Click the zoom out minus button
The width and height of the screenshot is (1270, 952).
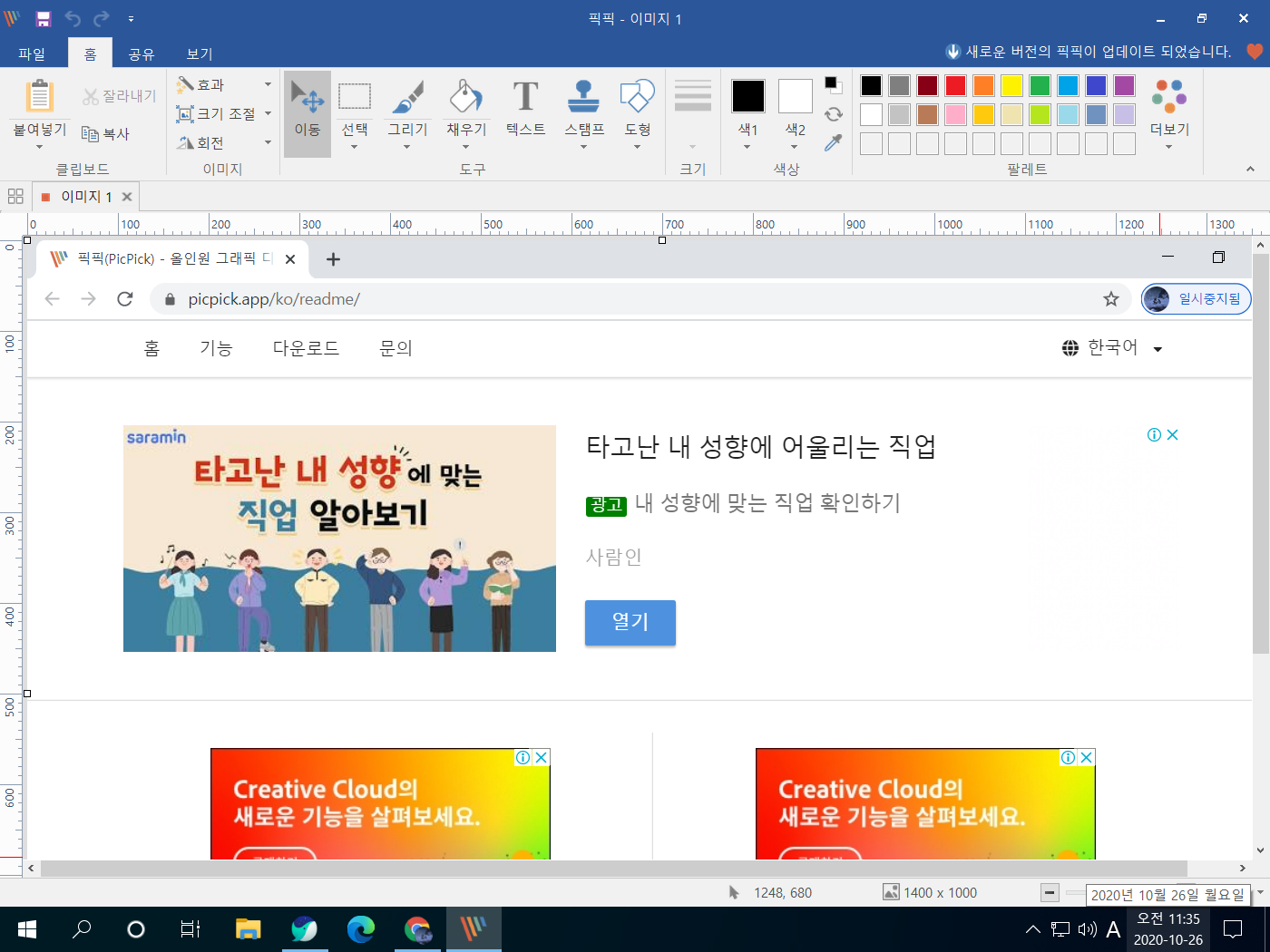click(1050, 893)
